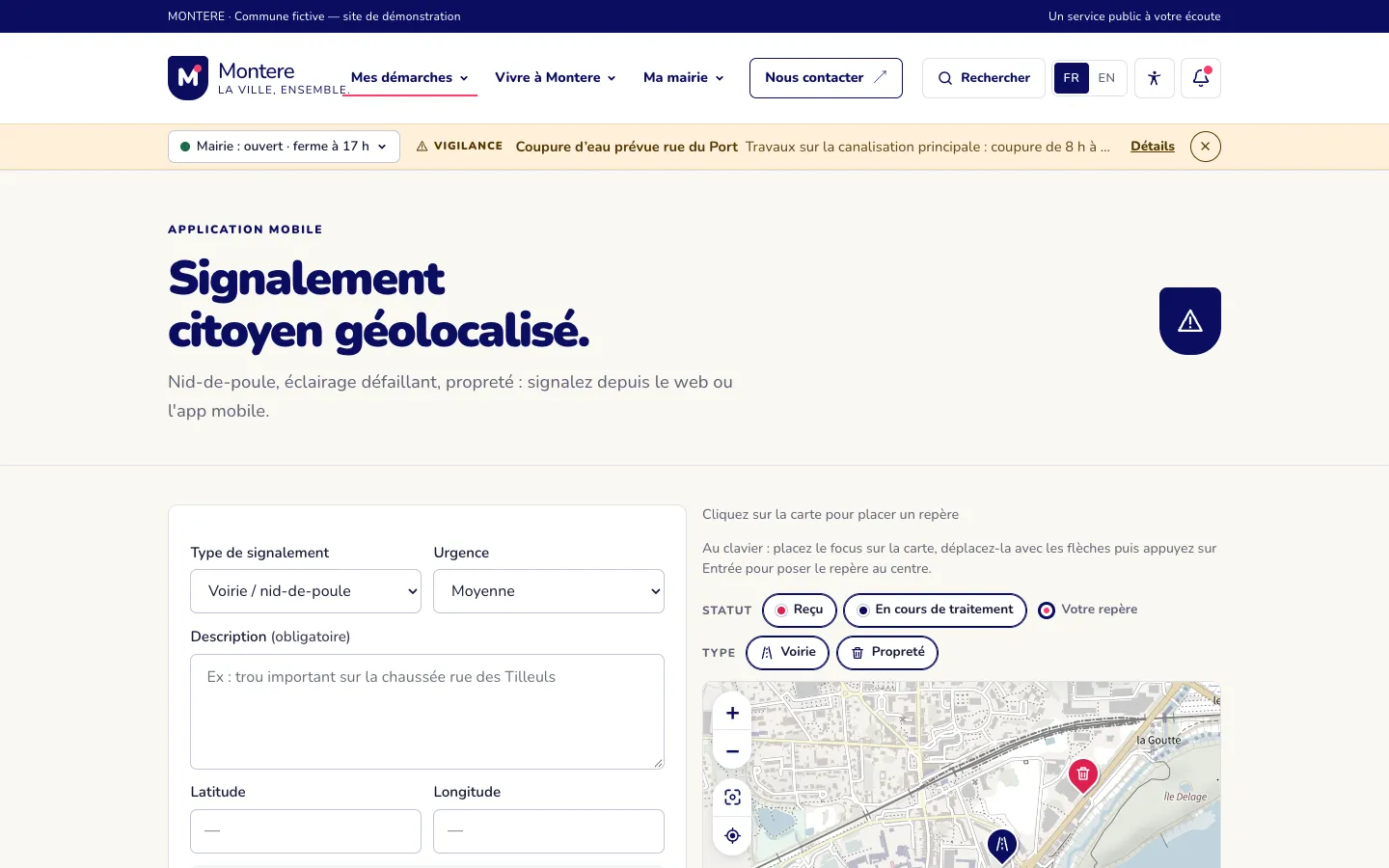This screenshot has height=868, width=1389.
Task: Recenter the map with the frame icon
Action: pos(732,798)
